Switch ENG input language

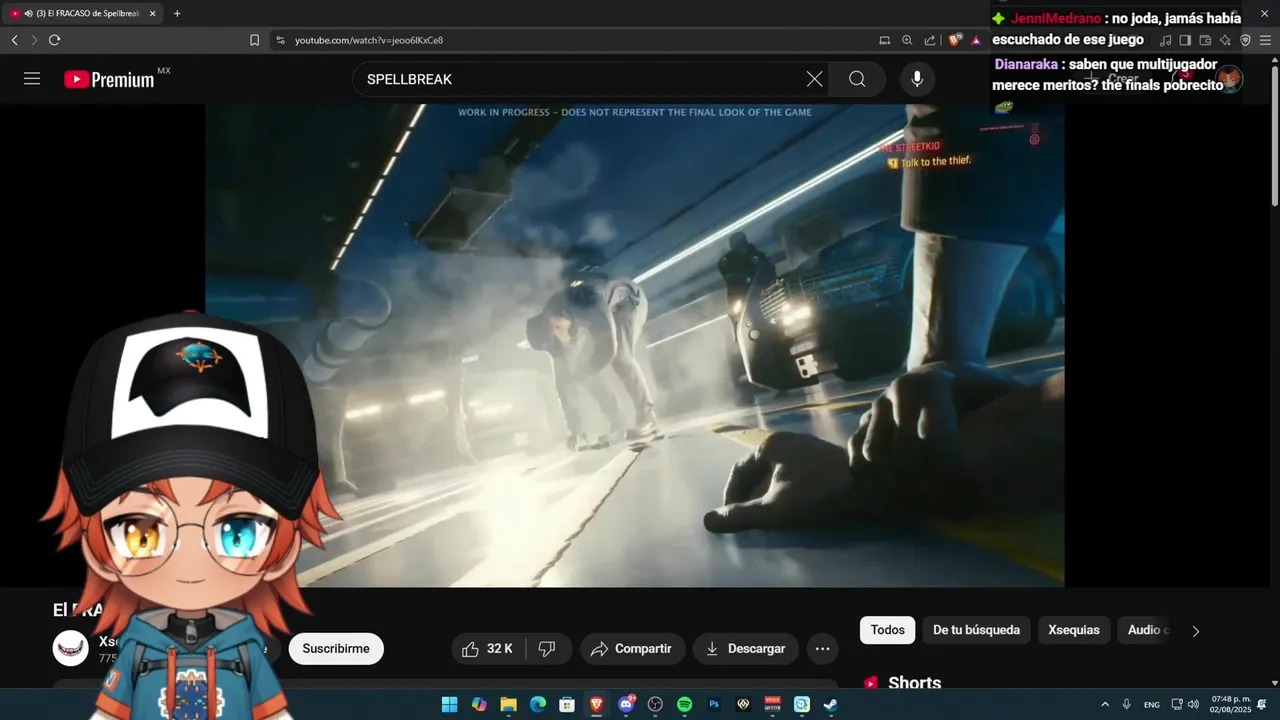click(1152, 705)
